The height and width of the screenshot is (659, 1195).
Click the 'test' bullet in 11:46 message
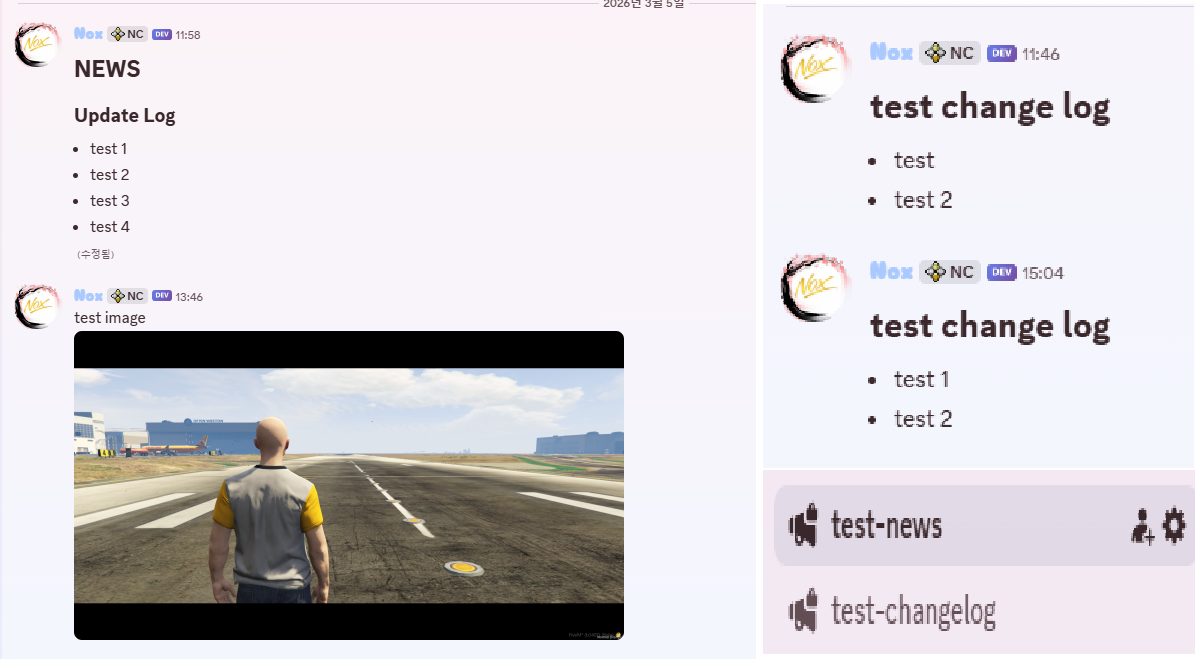914,161
